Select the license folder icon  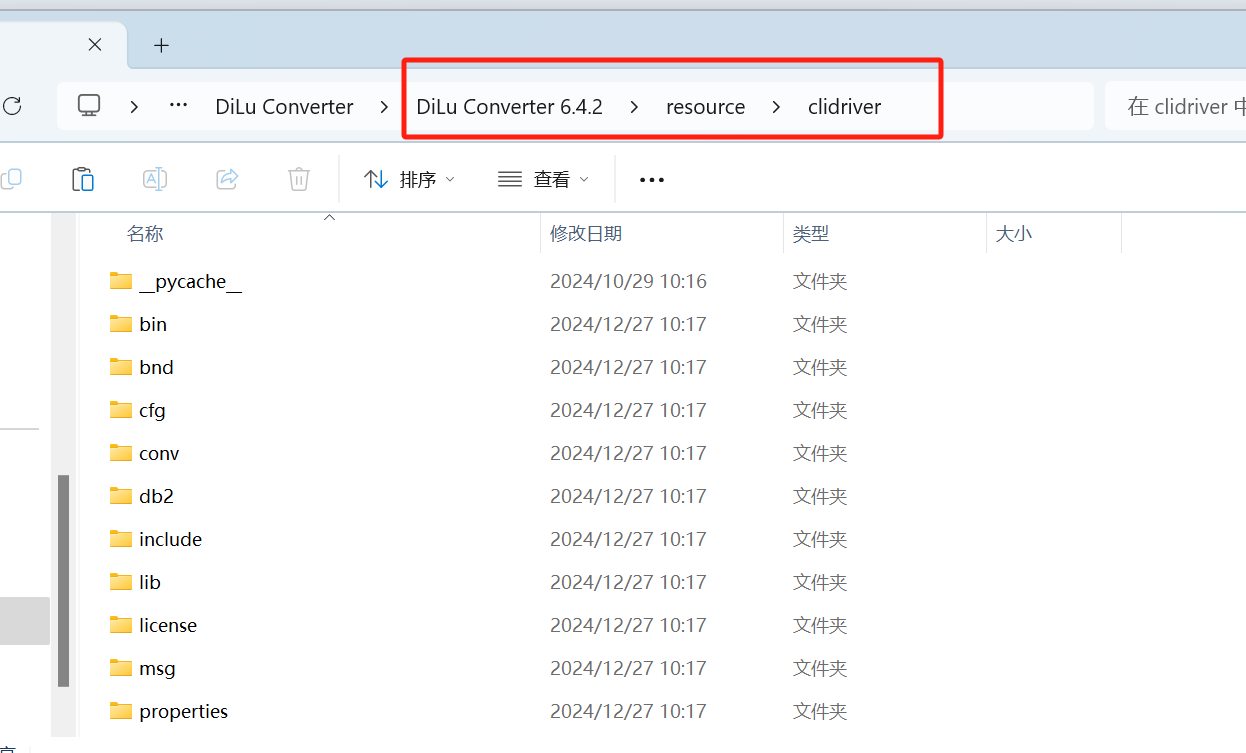click(x=121, y=625)
